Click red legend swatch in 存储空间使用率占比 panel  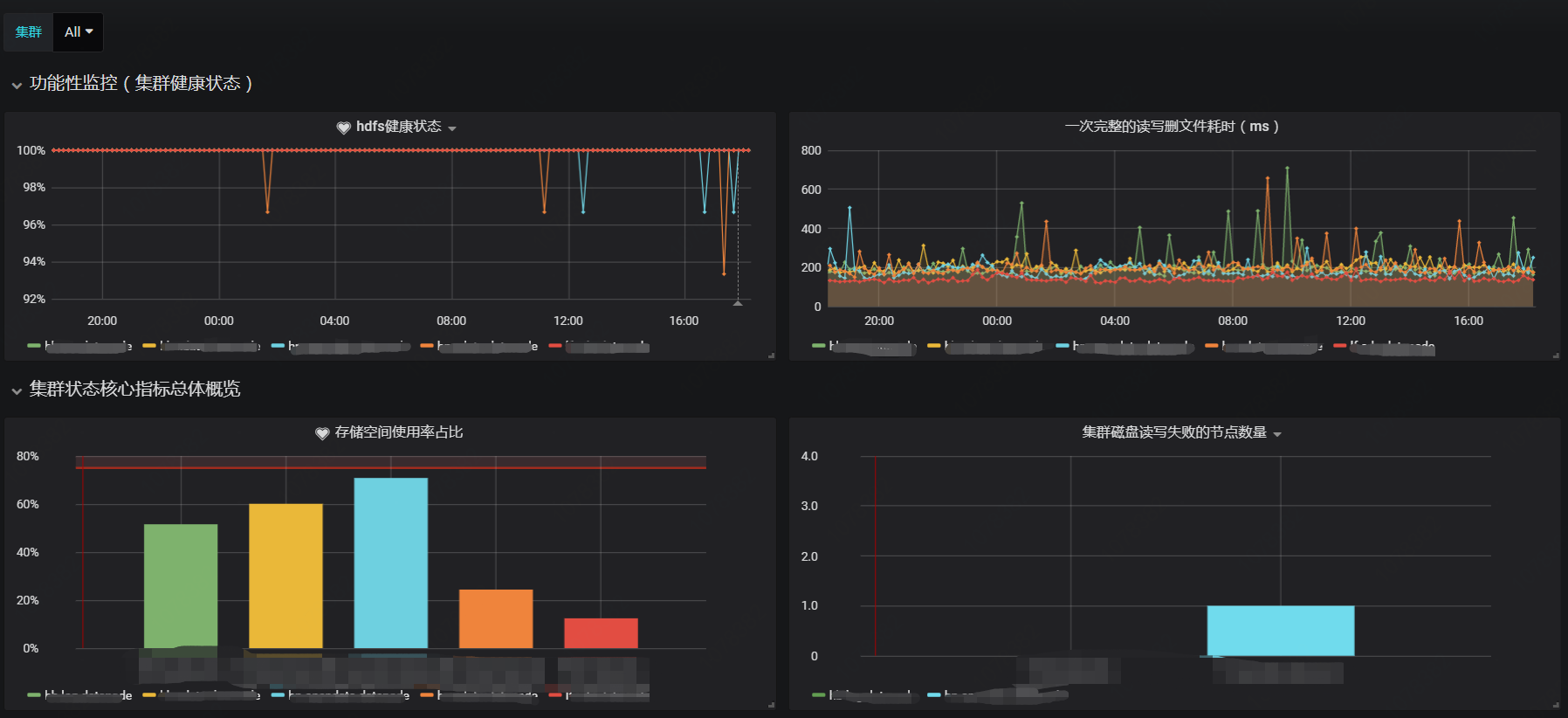(555, 695)
